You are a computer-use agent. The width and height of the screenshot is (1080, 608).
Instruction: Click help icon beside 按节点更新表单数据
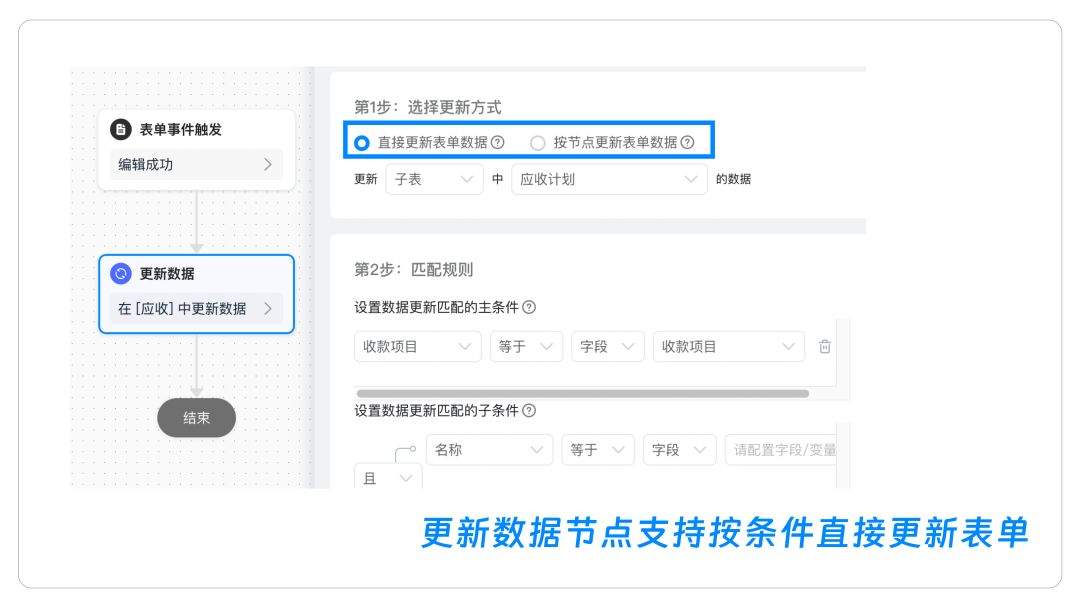pyautogui.click(x=687, y=143)
